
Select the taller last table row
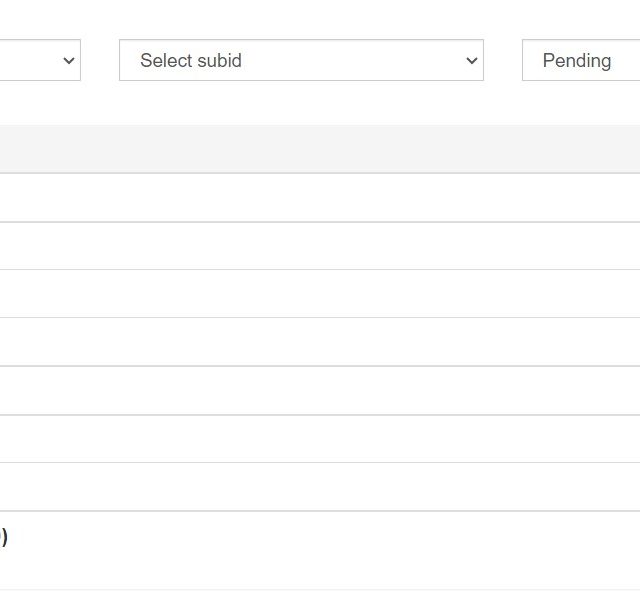(320, 550)
